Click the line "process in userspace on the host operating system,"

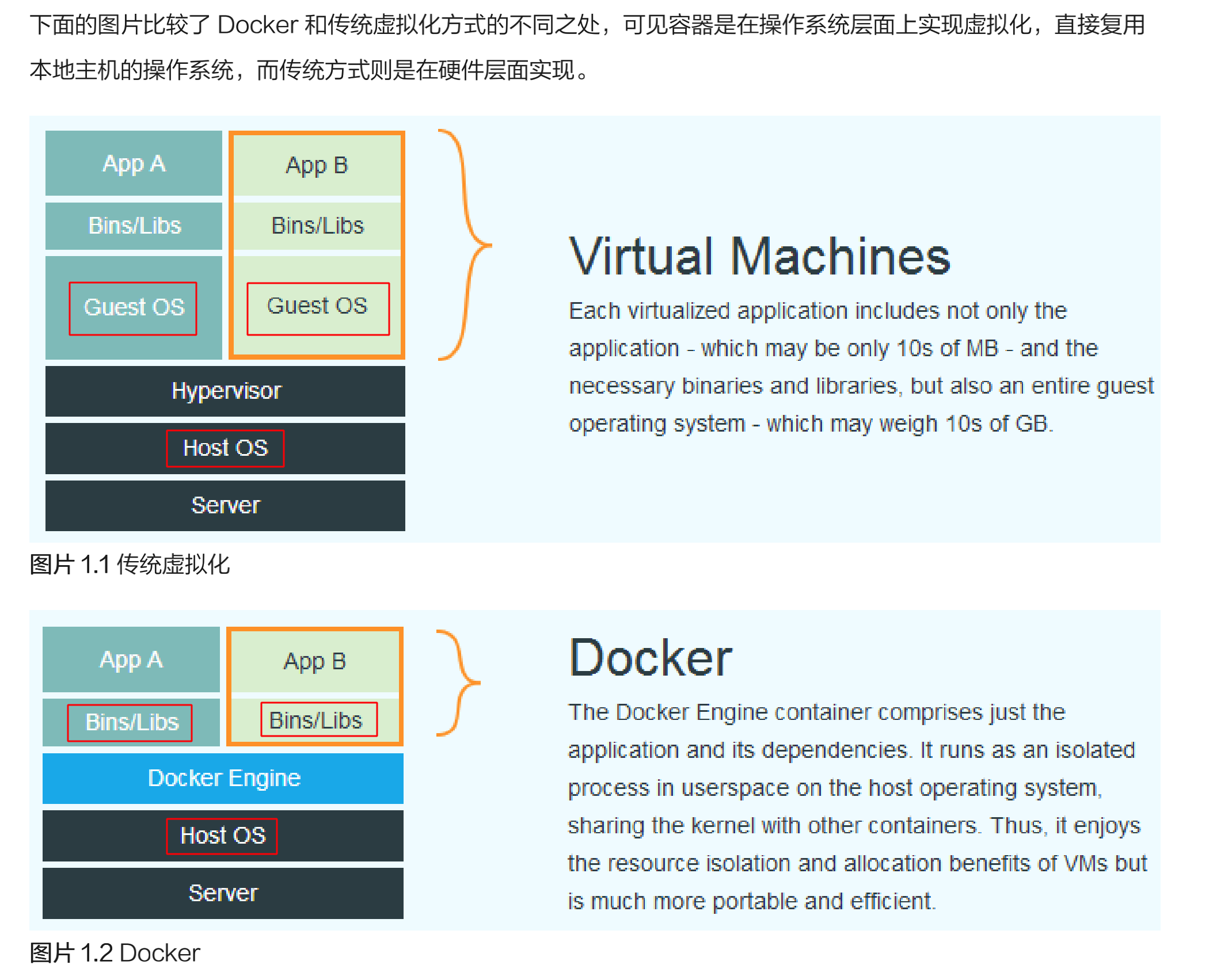[x=835, y=788]
